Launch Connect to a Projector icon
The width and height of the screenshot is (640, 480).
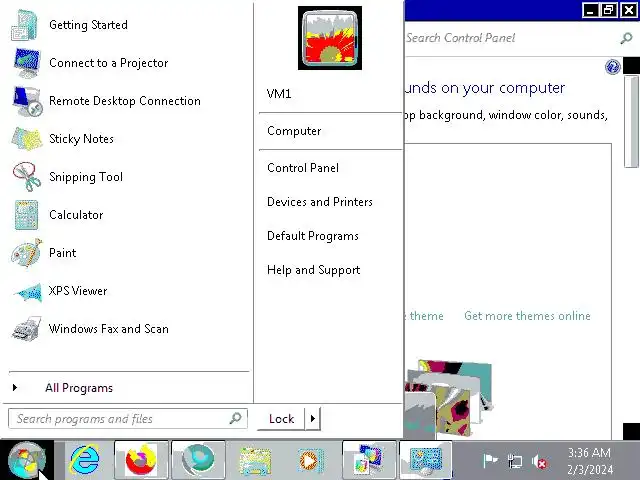26,63
